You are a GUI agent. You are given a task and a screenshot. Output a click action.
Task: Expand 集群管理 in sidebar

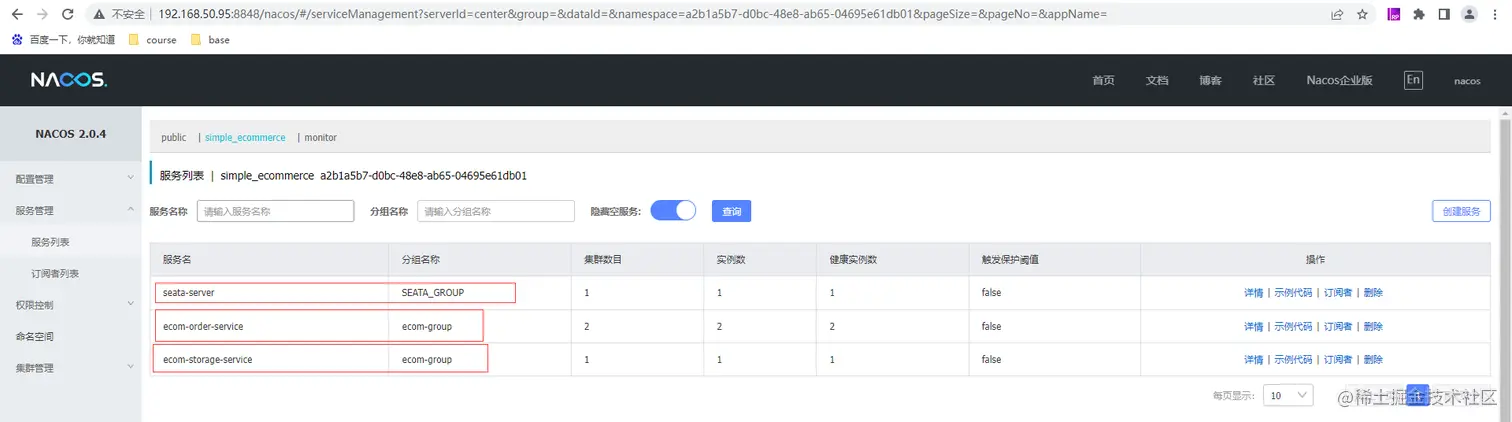point(70,367)
